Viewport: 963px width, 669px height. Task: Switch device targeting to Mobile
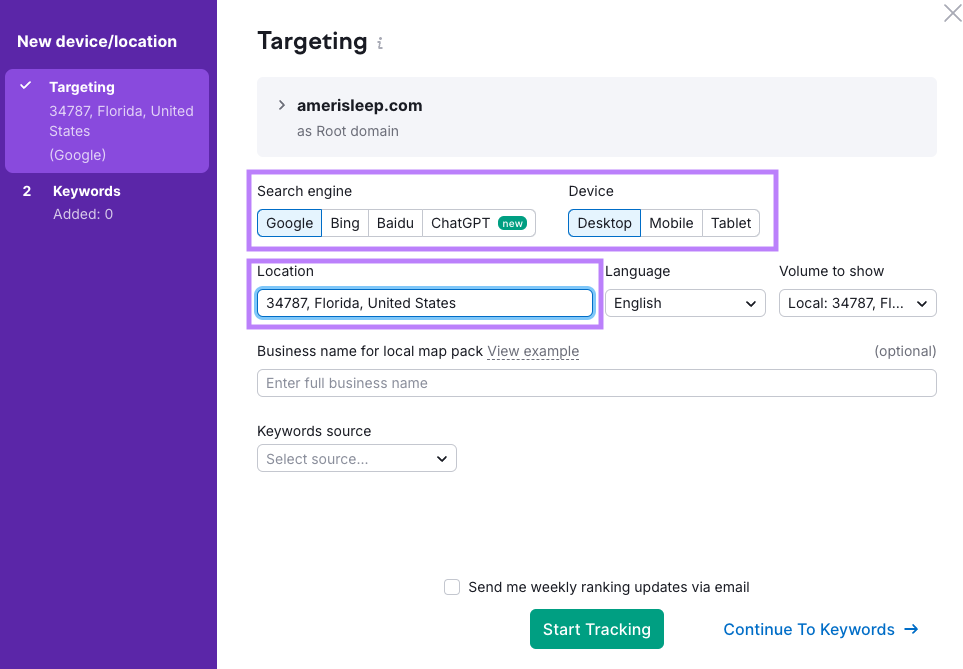671,223
